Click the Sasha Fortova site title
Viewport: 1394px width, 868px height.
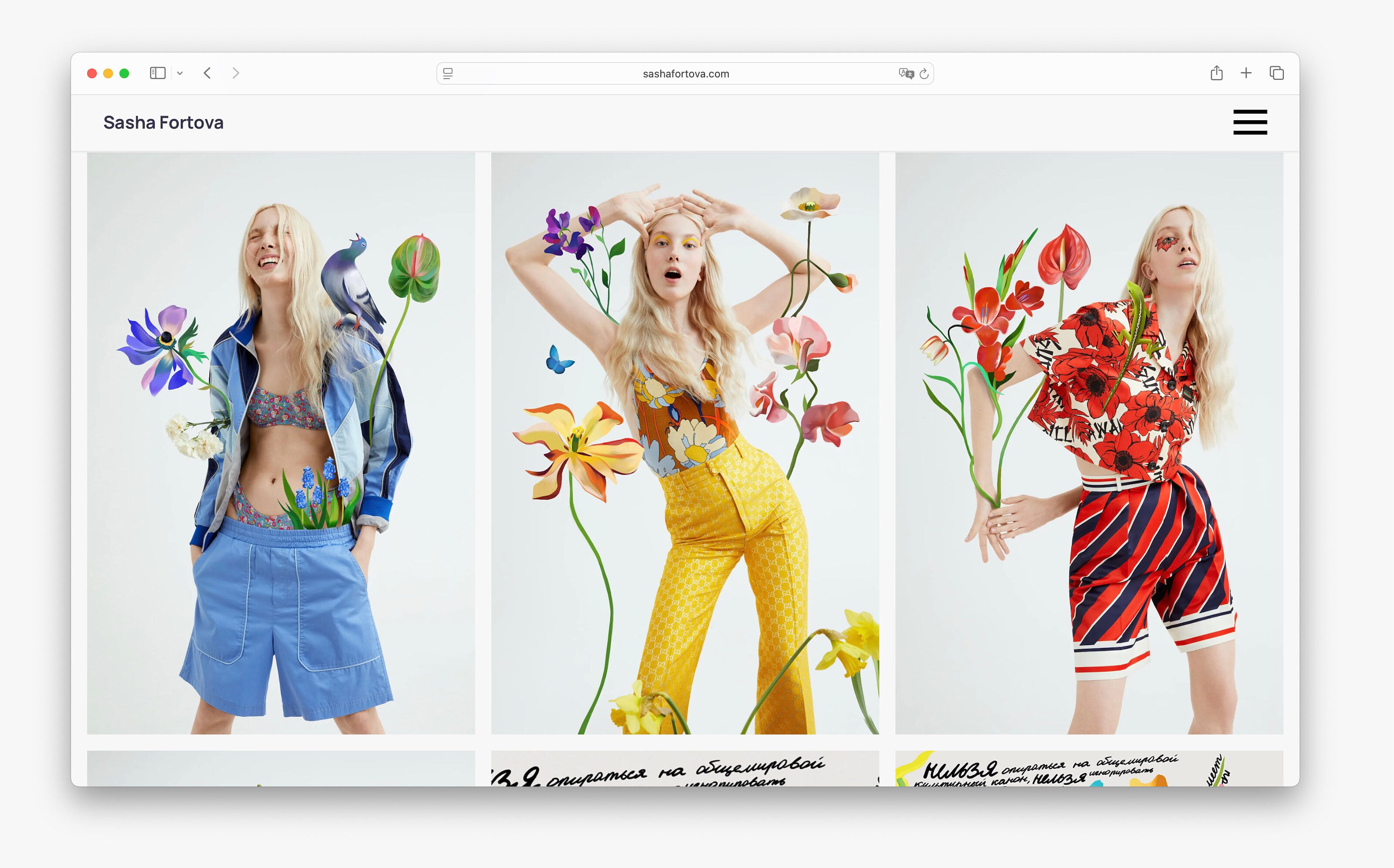click(x=163, y=122)
